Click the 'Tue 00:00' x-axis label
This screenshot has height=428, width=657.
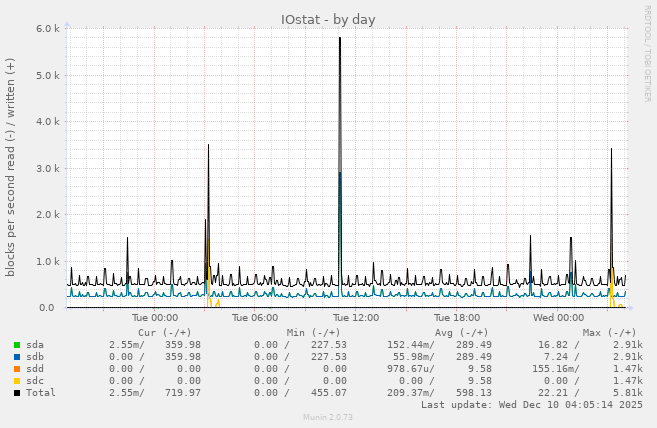155,318
